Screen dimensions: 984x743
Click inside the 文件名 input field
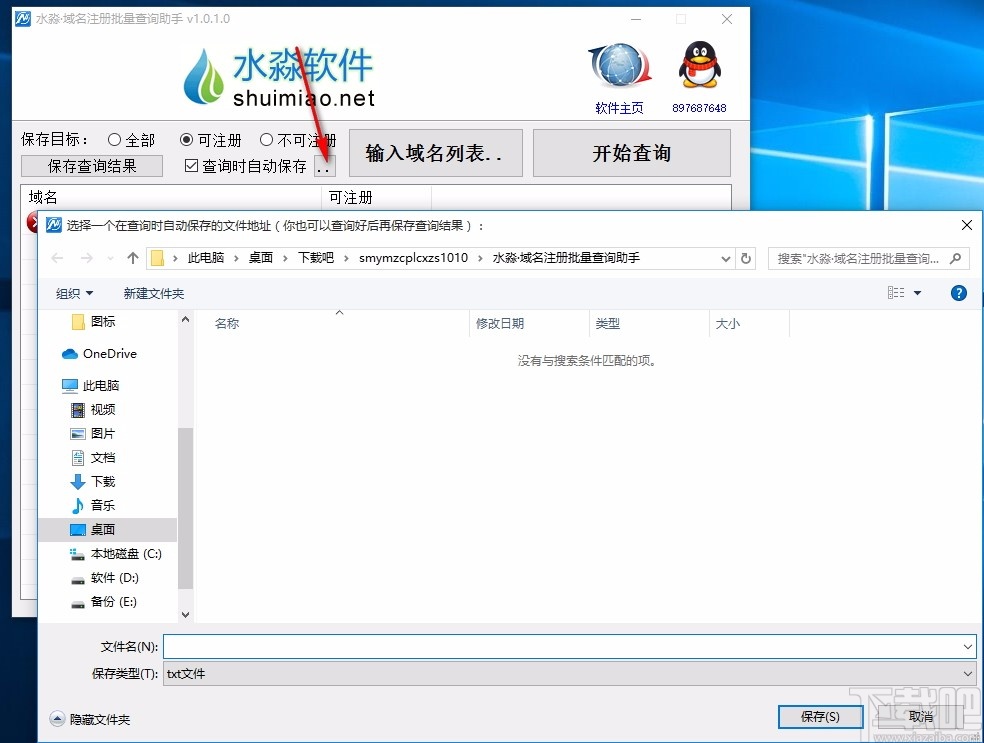500,646
